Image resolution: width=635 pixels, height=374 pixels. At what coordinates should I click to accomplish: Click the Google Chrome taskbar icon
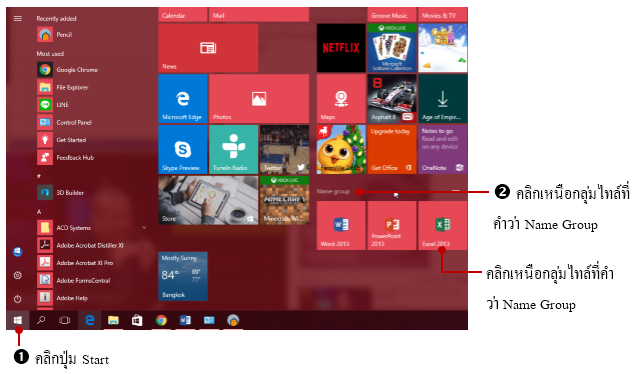pos(161,321)
